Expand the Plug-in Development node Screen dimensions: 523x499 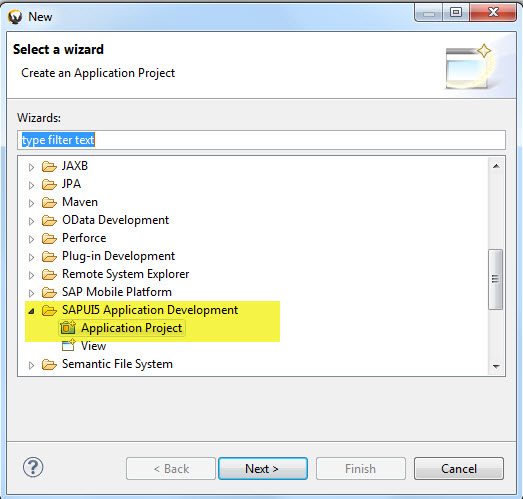[x=31, y=257]
